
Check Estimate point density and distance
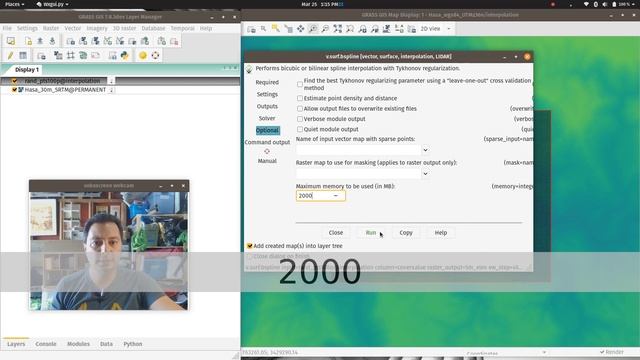tap(300, 98)
